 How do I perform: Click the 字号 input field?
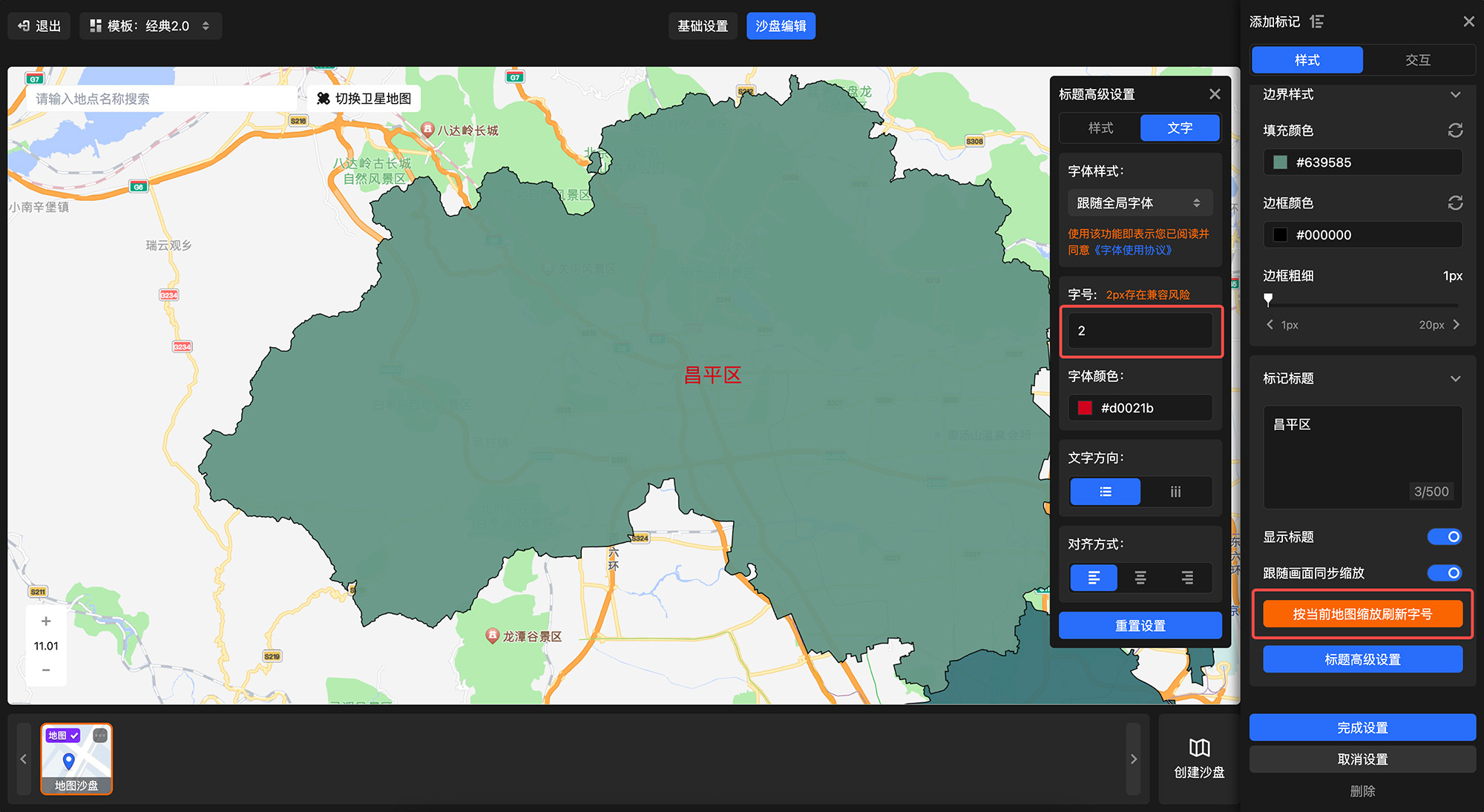pyautogui.click(x=1140, y=331)
